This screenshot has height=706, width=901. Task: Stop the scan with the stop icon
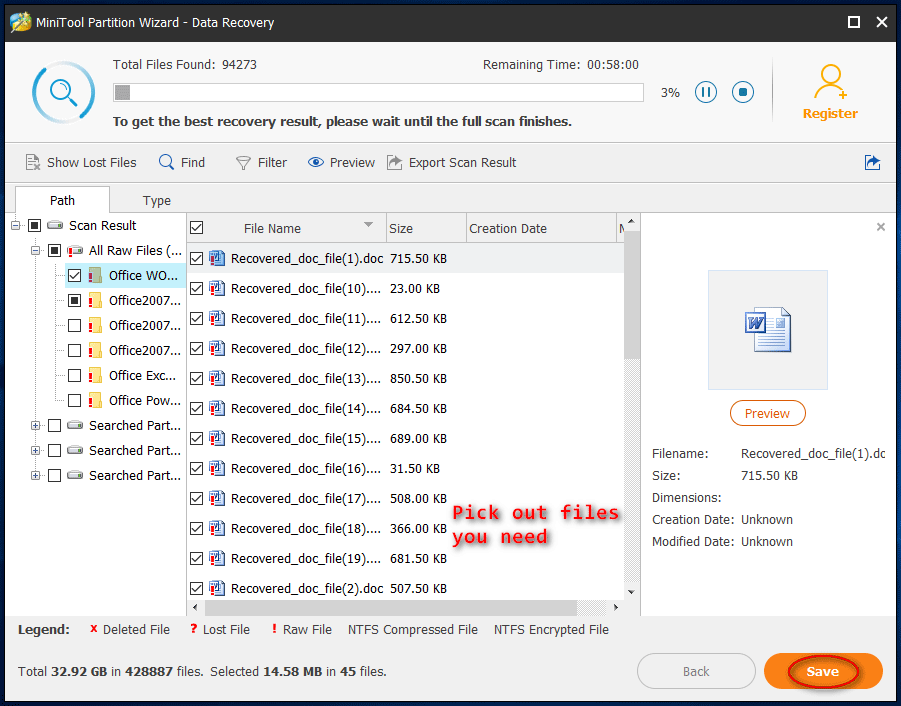click(742, 92)
